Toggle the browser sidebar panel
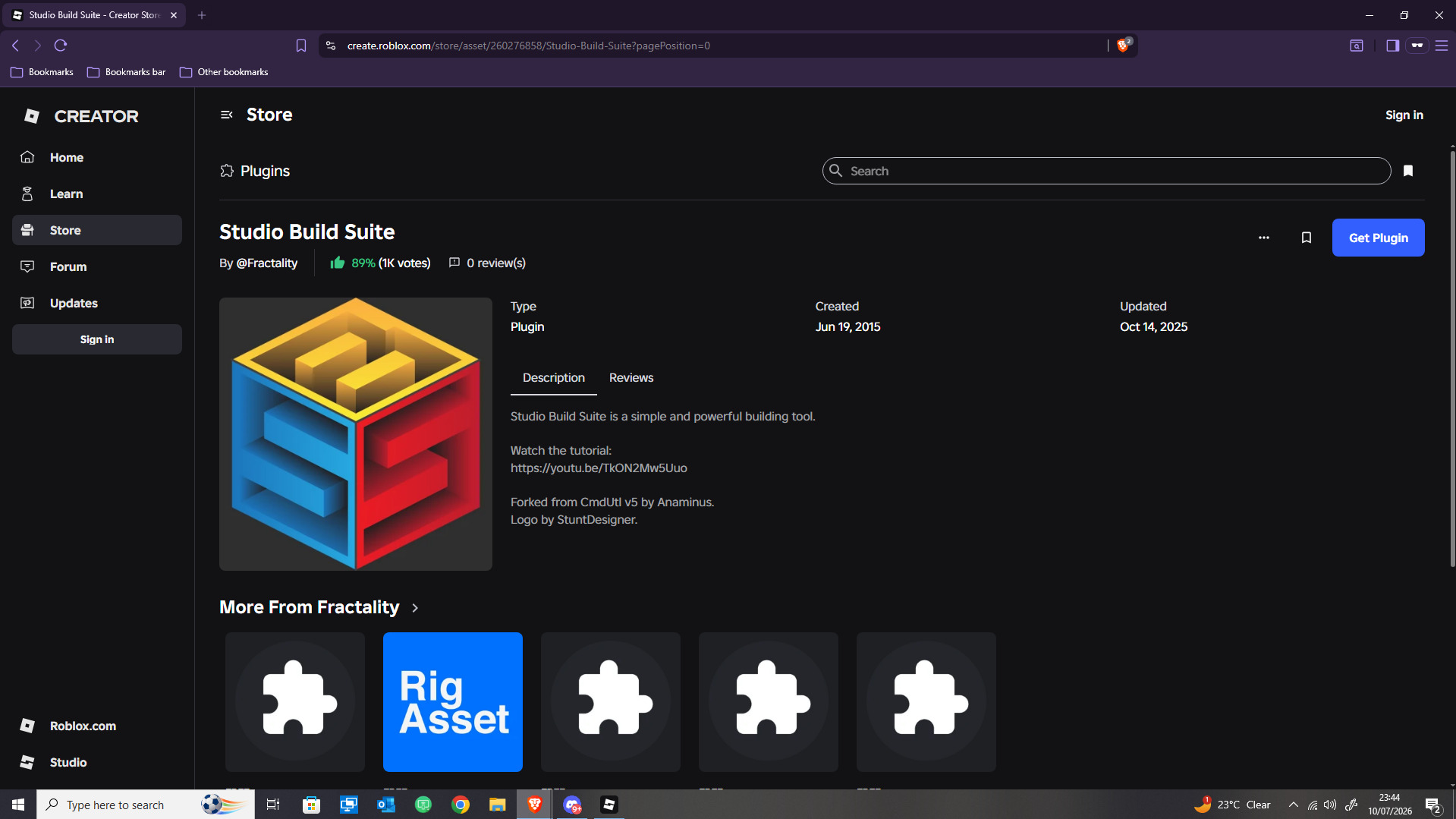This screenshot has width=1456, height=819. (x=1392, y=46)
